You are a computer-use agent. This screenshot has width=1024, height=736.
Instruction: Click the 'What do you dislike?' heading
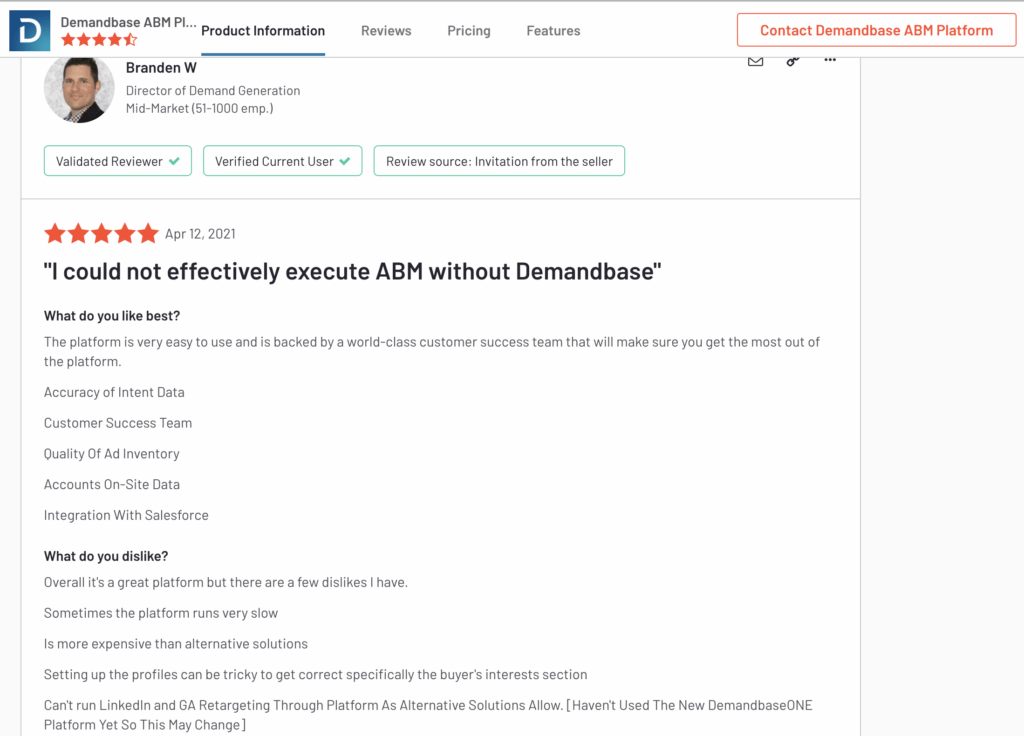[106, 556]
